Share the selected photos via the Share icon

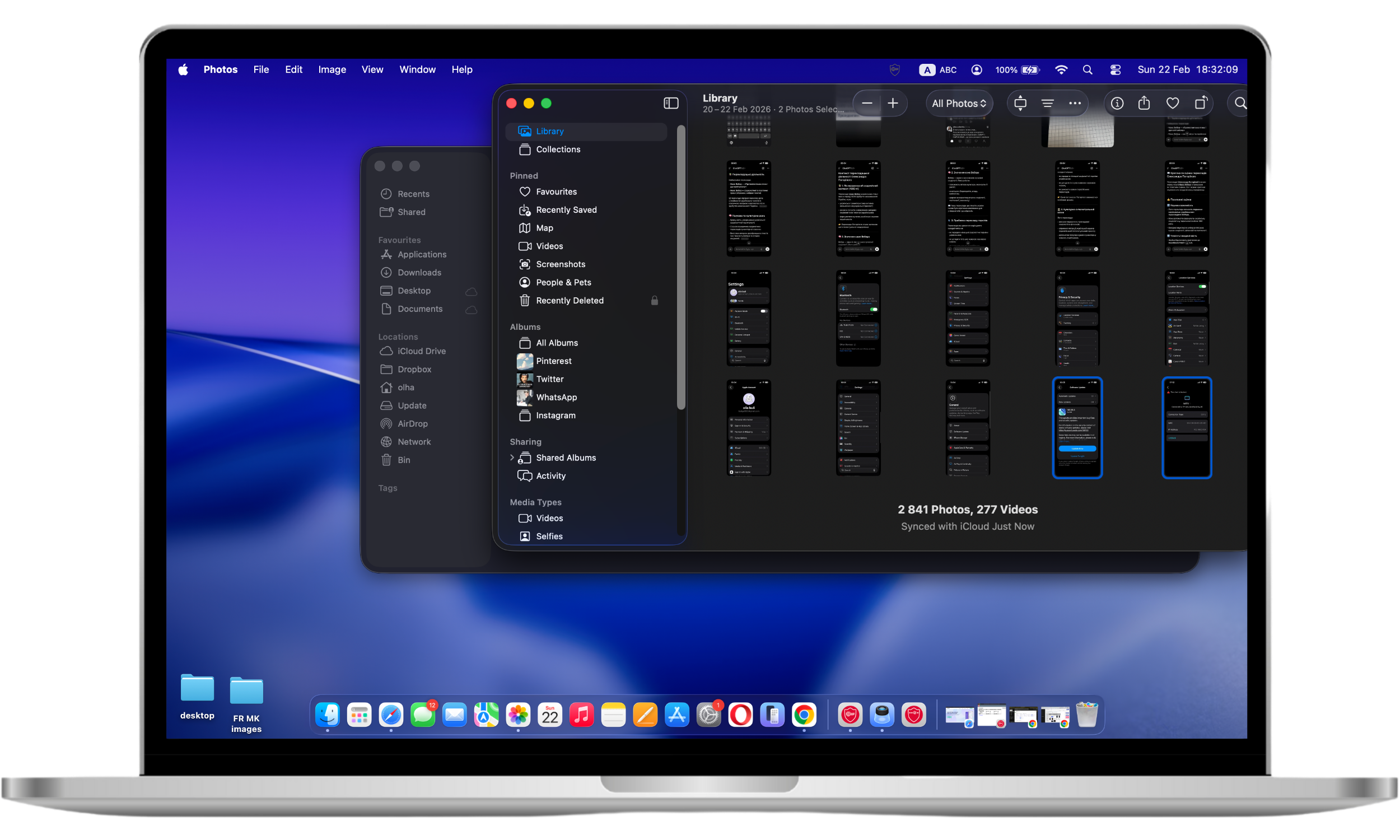pyautogui.click(x=1144, y=103)
